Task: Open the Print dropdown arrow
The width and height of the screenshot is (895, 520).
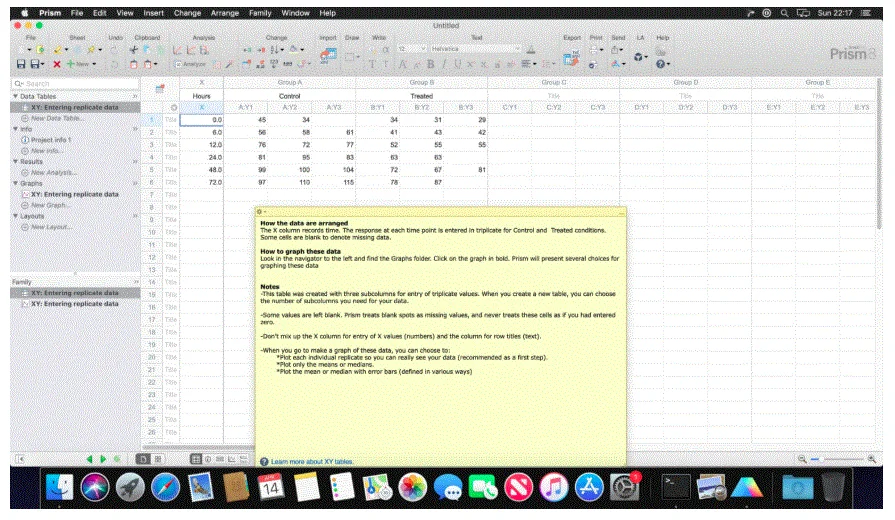Action: 601,50
